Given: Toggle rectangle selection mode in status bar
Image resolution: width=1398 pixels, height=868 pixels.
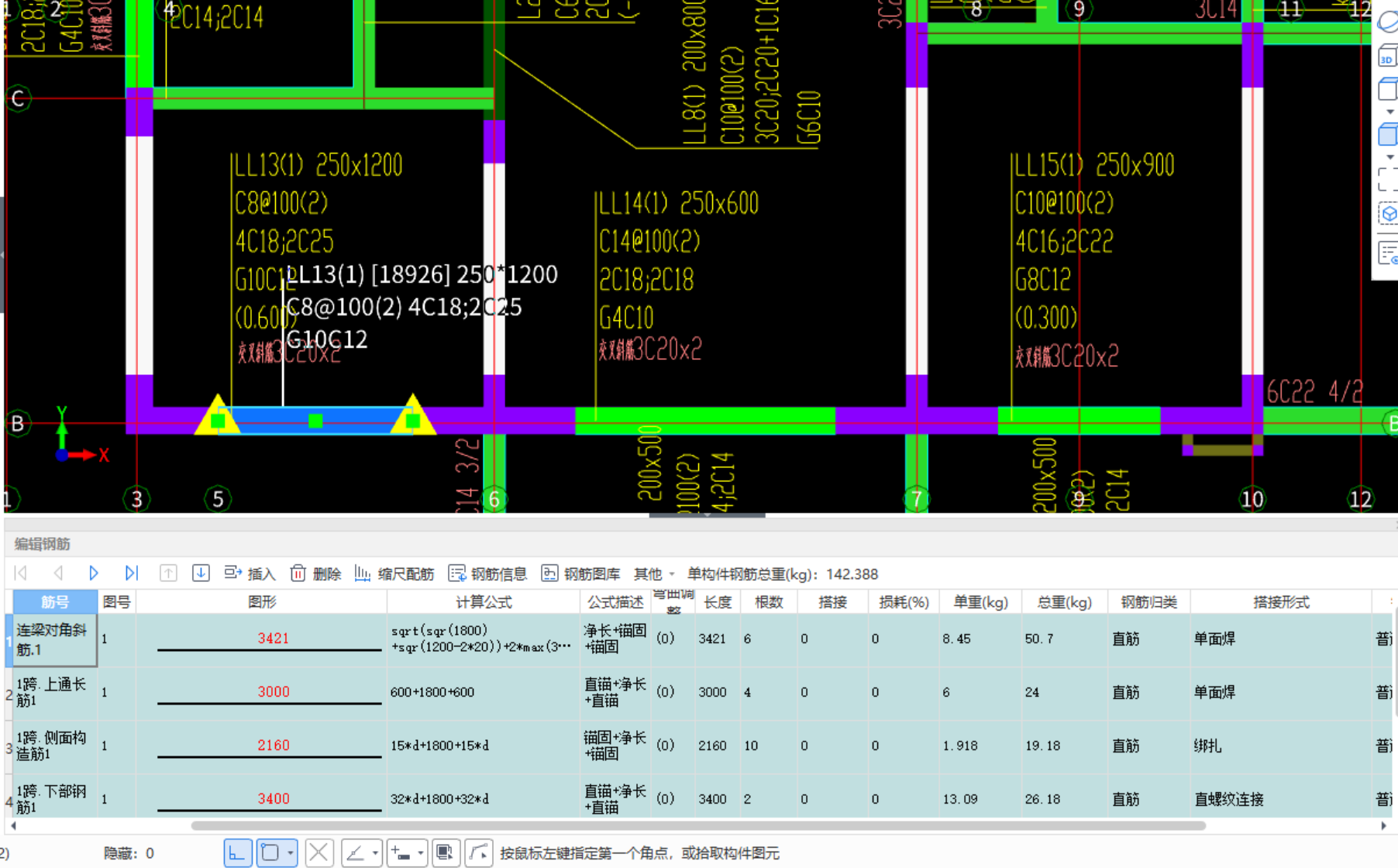Looking at the screenshot, I should [270, 853].
